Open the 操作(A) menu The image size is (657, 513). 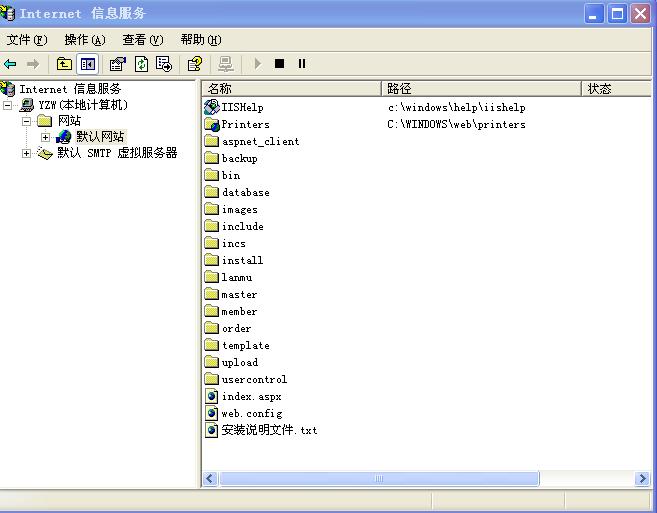[84, 40]
